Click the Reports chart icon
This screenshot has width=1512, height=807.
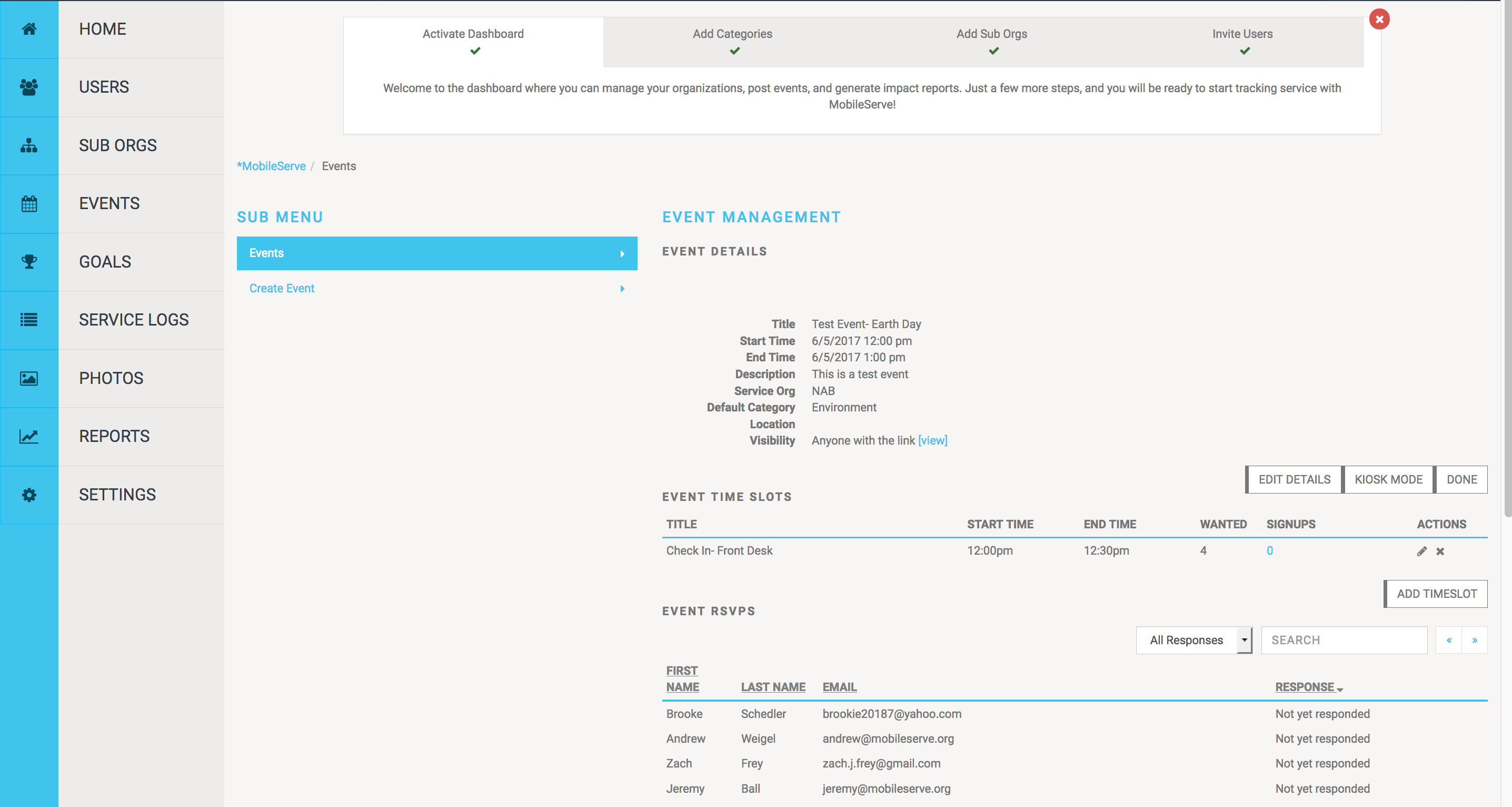29,436
